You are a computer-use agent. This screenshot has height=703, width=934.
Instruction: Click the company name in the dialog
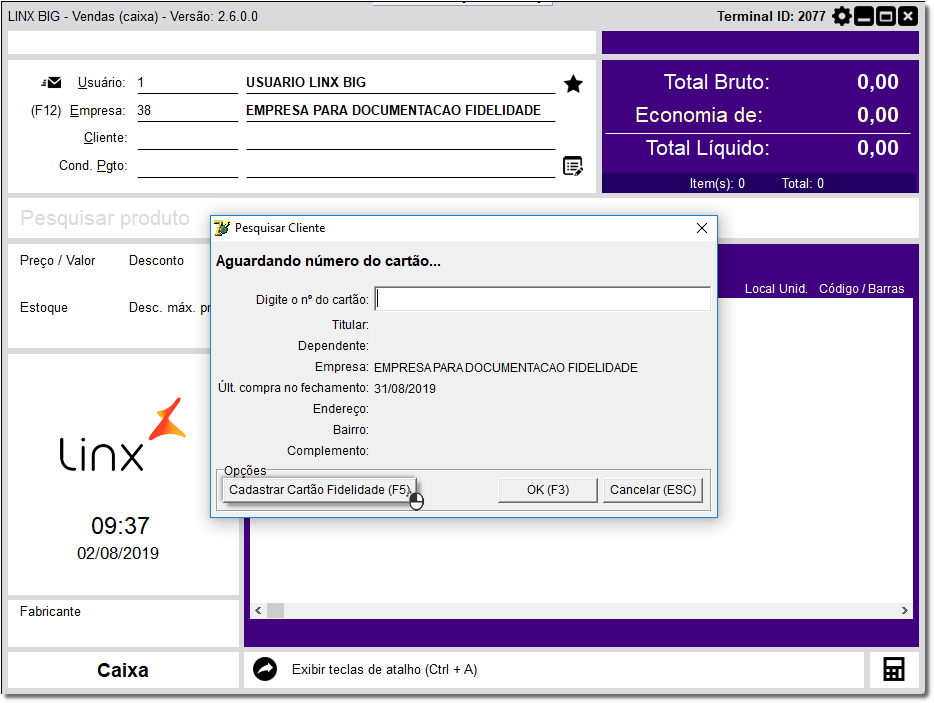(x=506, y=368)
